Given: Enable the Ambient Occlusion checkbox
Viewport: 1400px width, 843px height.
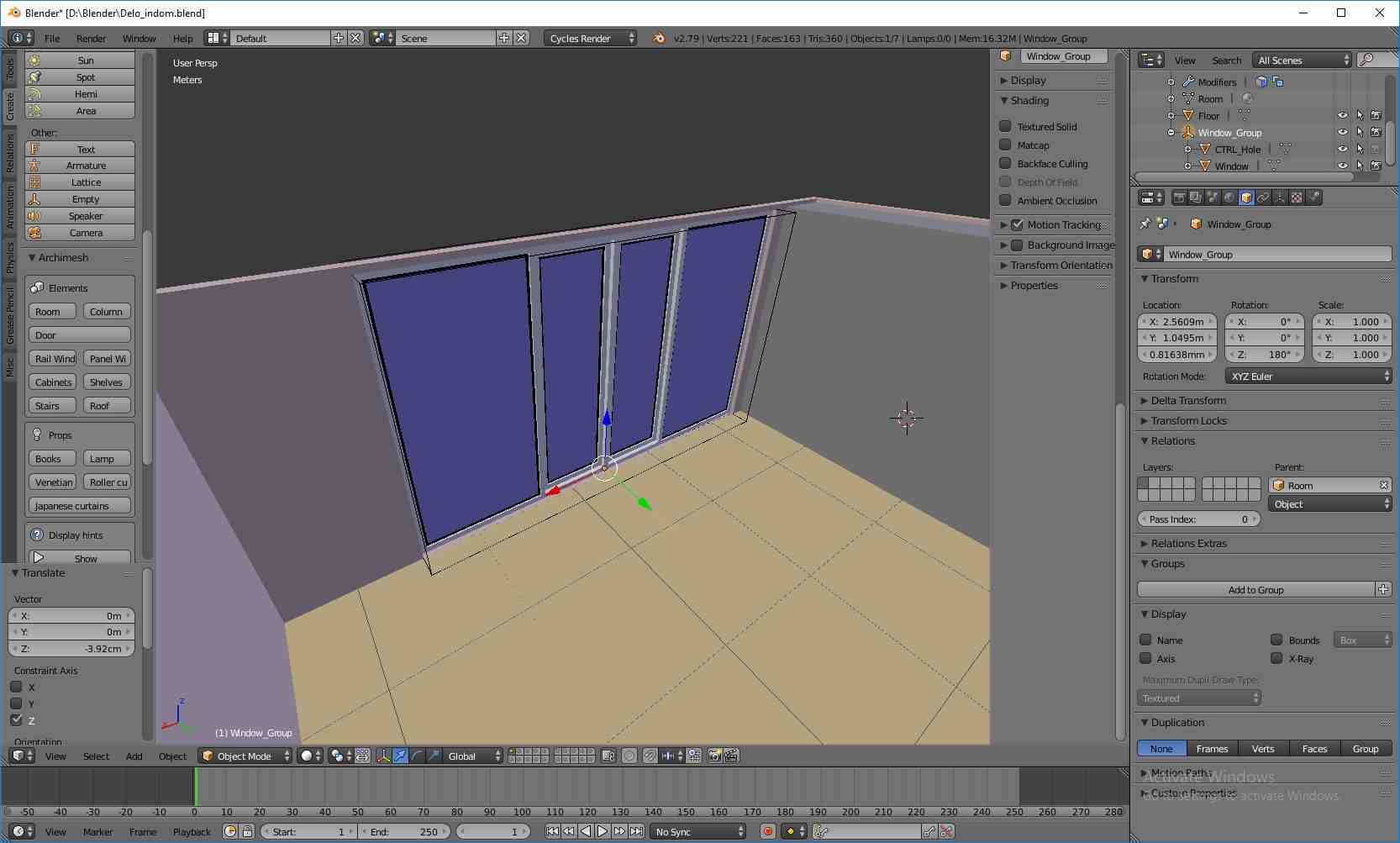Looking at the screenshot, I should click(x=1005, y=201).
